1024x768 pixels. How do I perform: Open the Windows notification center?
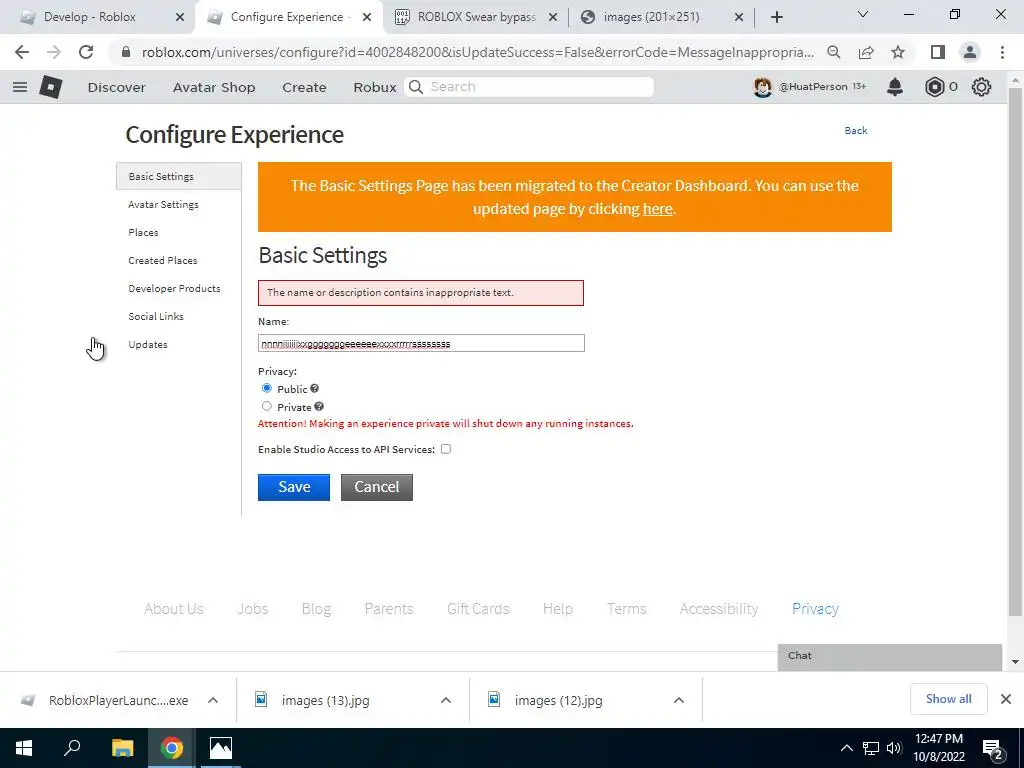[993, 748]
